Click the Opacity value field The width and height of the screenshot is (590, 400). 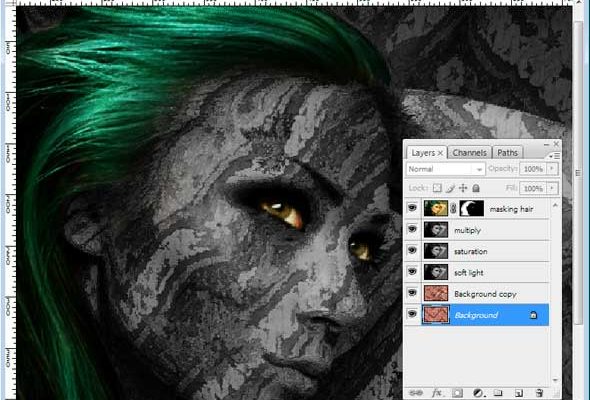click(533, 169)
